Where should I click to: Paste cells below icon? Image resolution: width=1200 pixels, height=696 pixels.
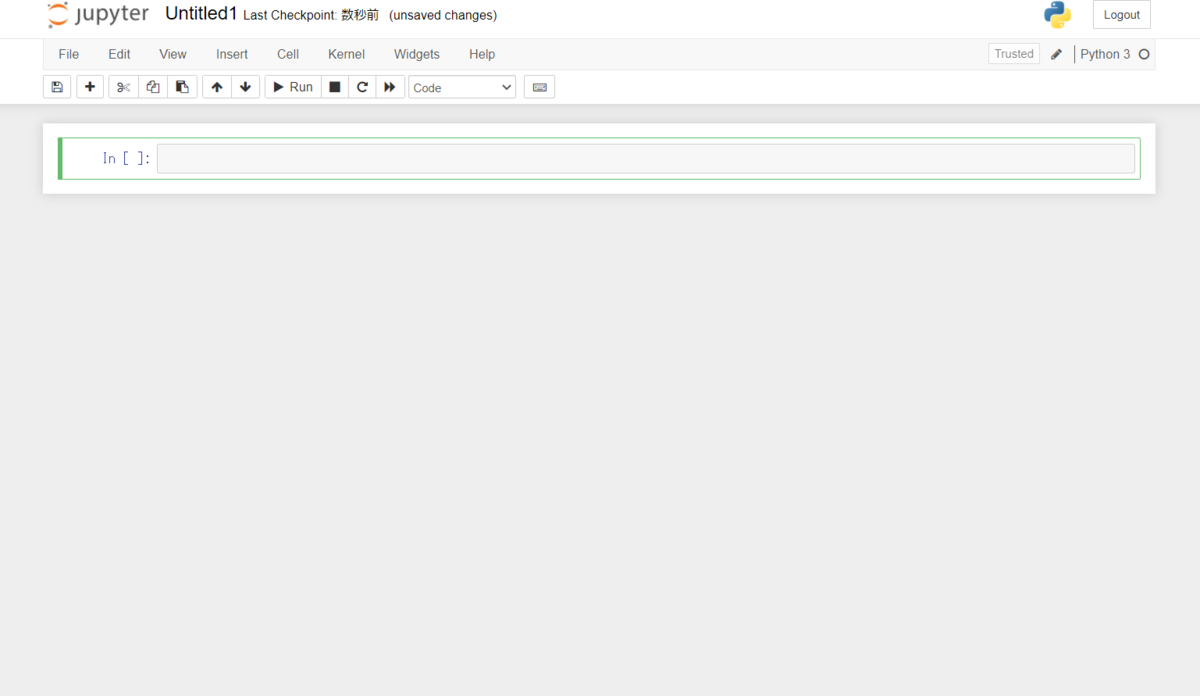182,87
